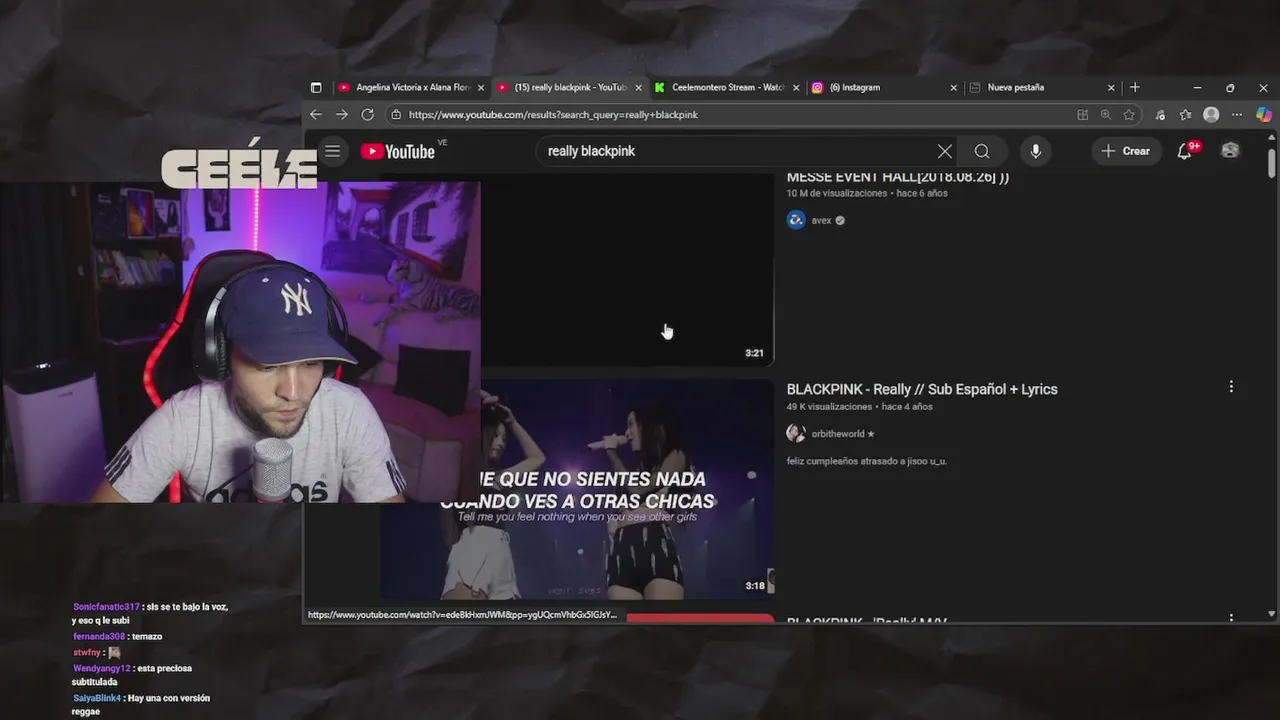Open the YouTube hamburger guide menu
Image resolution: width=1280 pixels, height=720 pixels.
click(x=333, y=151)
